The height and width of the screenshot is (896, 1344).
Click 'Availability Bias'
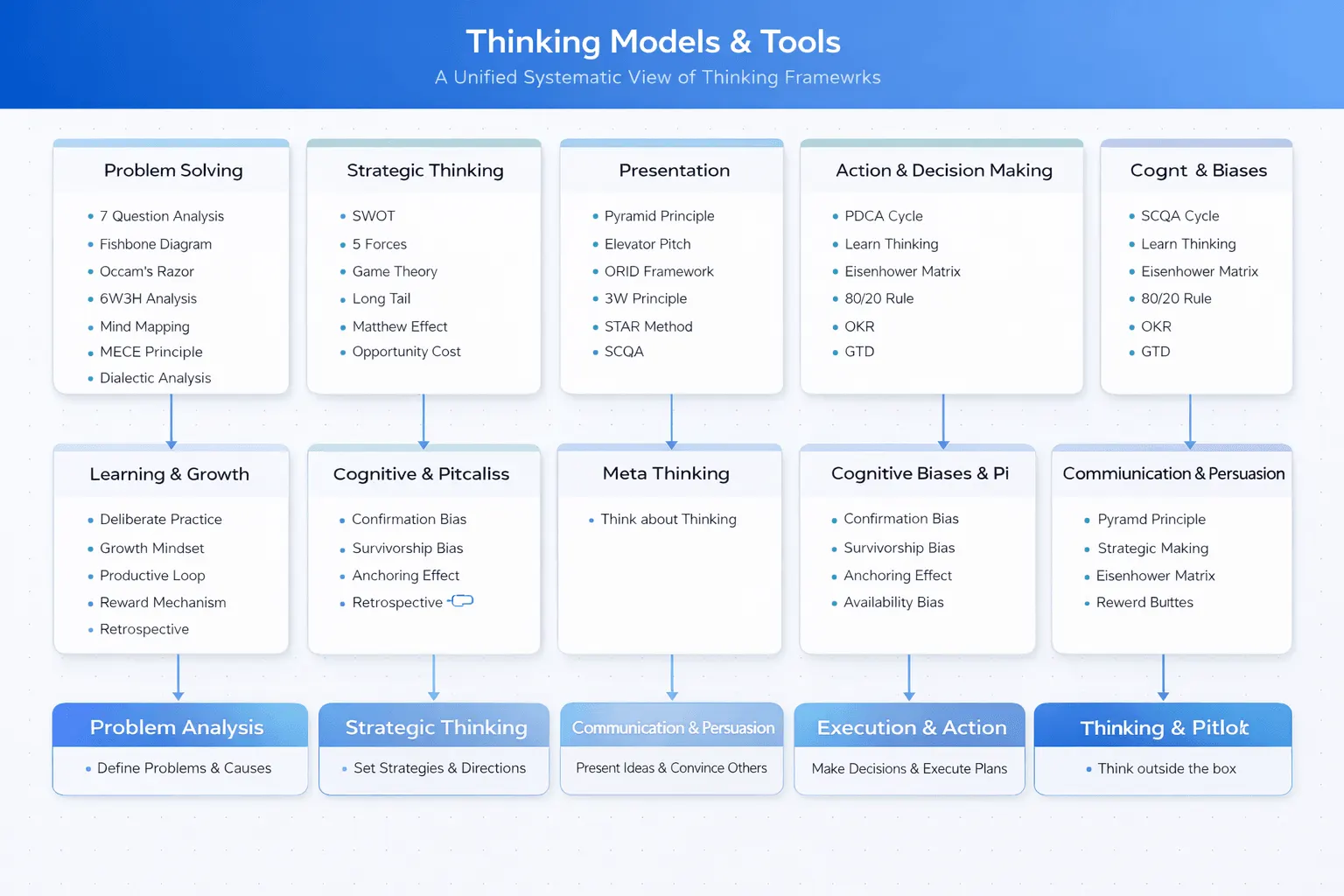click(x=893, y=602)
